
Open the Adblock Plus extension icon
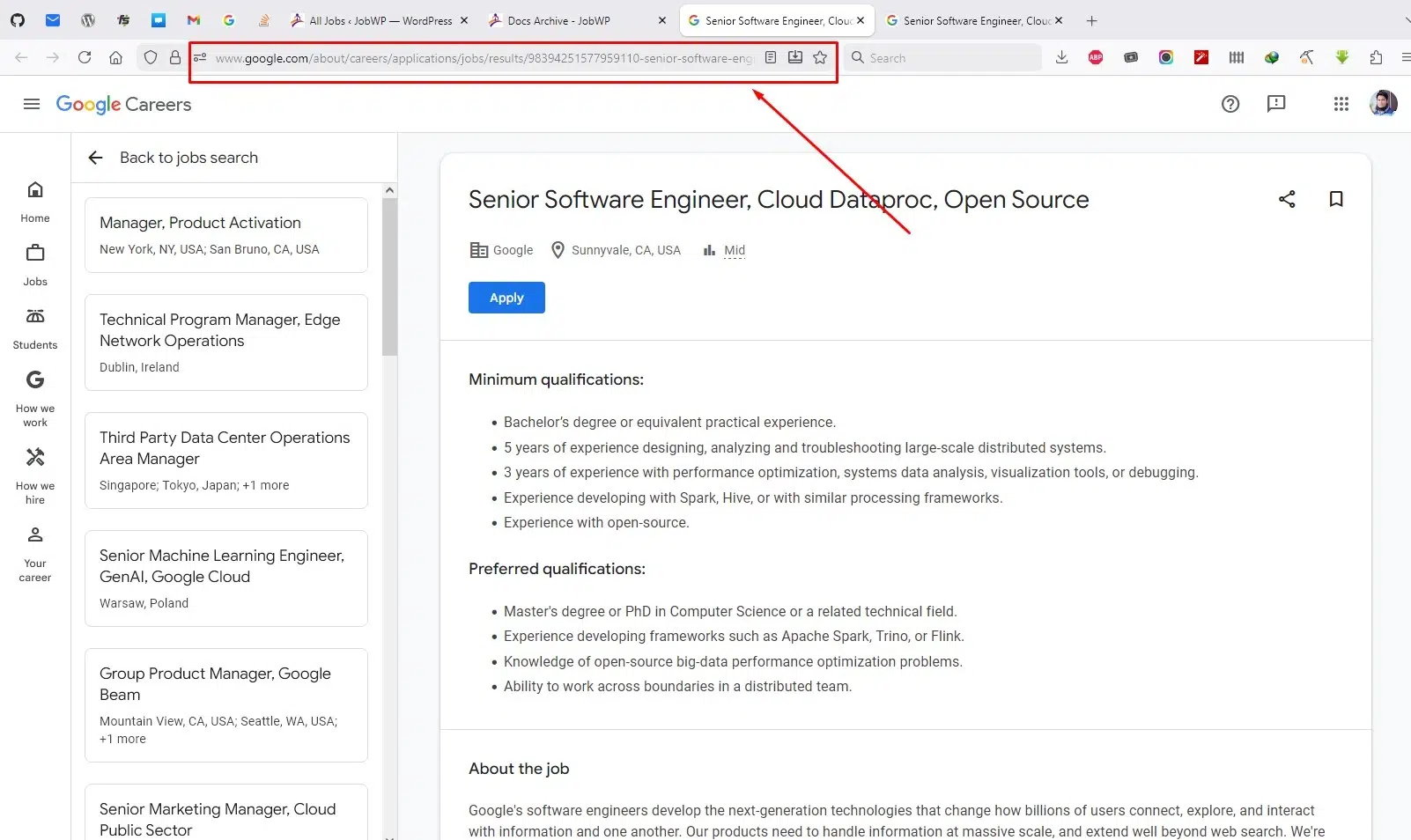[x=1095, y=57]
